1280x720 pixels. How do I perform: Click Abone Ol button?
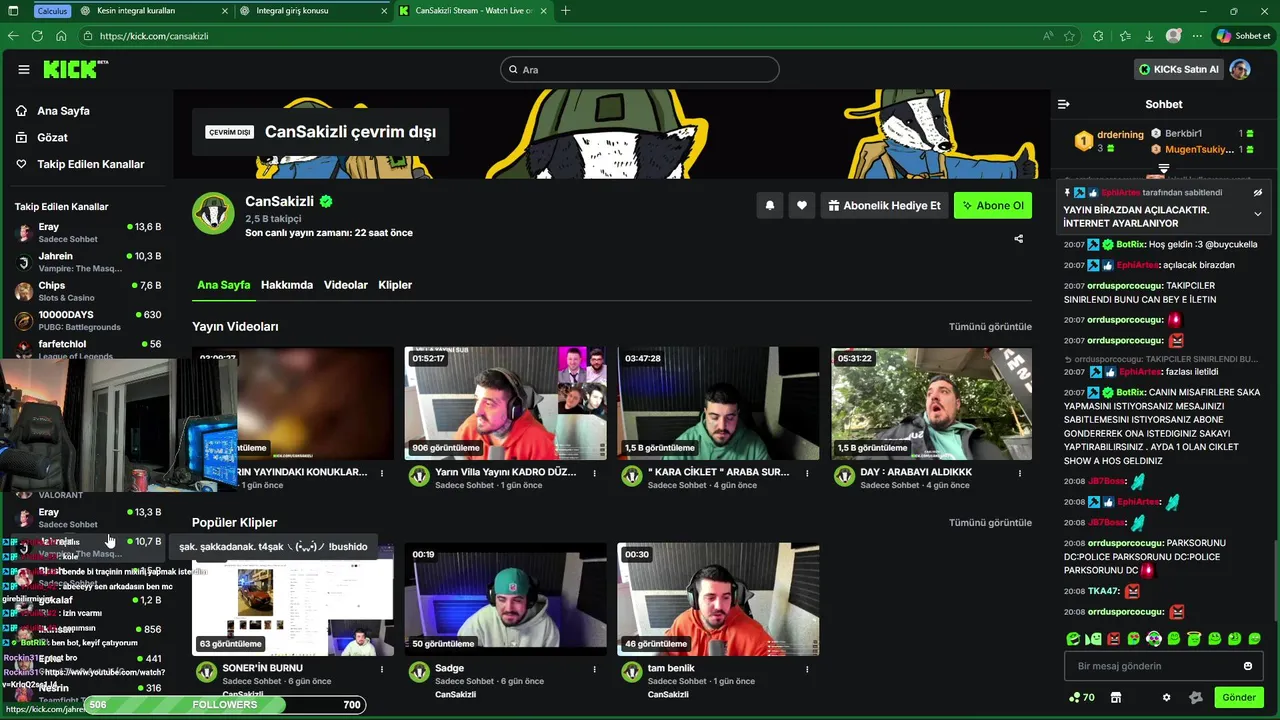click(993, 205)
